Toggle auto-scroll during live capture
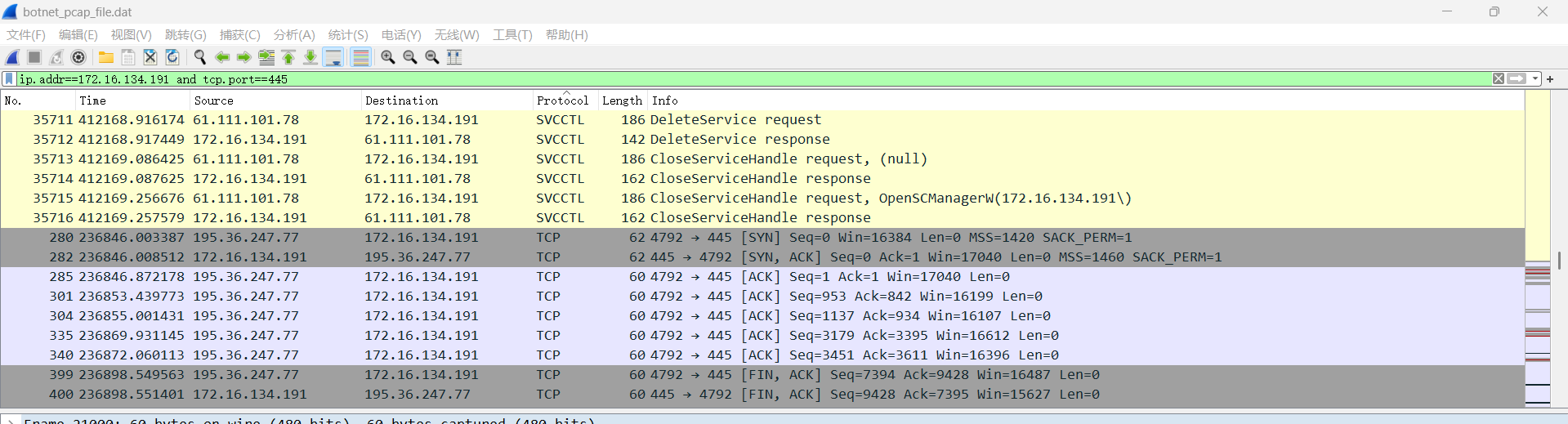The width and height of the screenshot is (1568, 424). [x=333, y=57]
